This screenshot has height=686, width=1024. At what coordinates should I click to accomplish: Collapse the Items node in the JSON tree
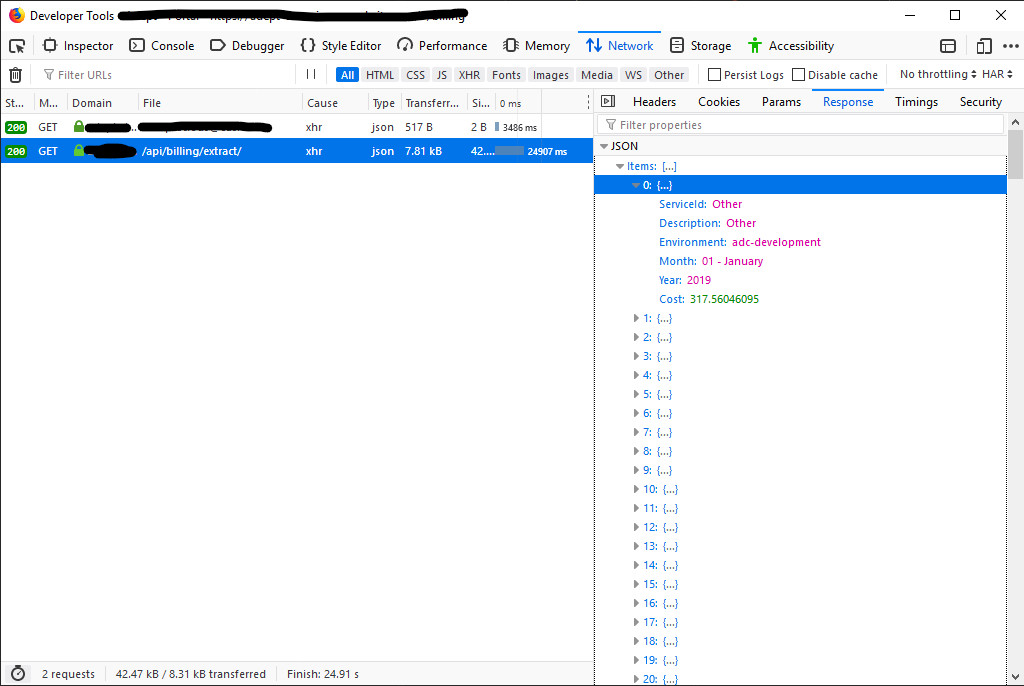coord(620,165)
